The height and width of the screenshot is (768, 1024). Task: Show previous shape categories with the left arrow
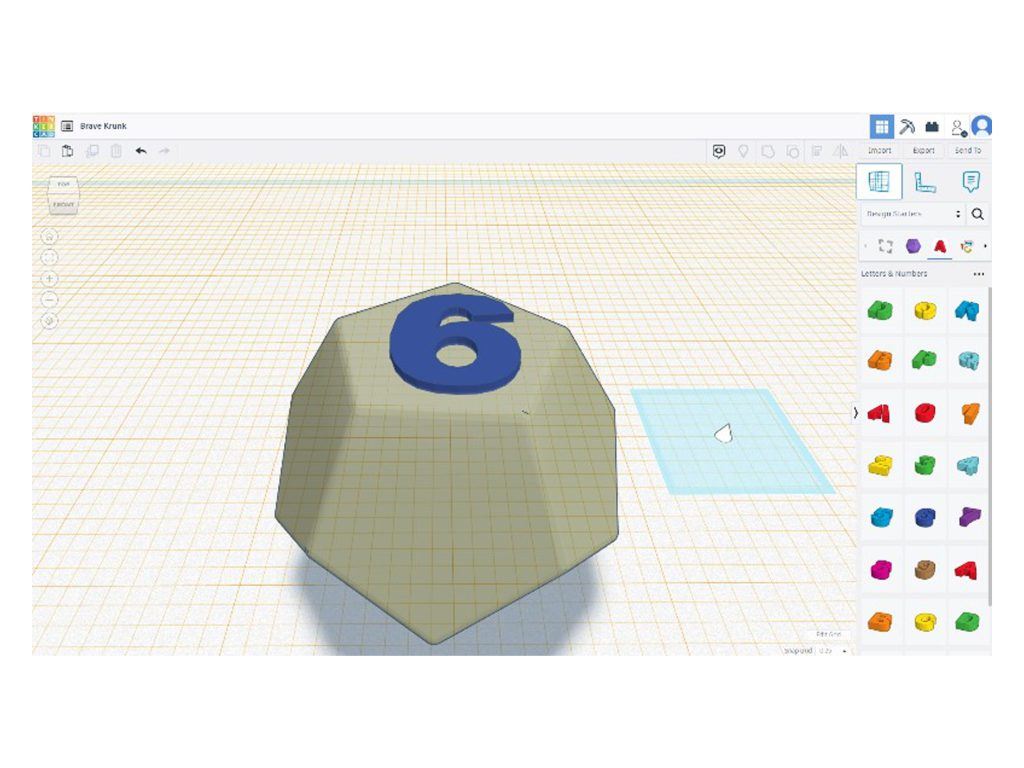click(x=865, y=246)
